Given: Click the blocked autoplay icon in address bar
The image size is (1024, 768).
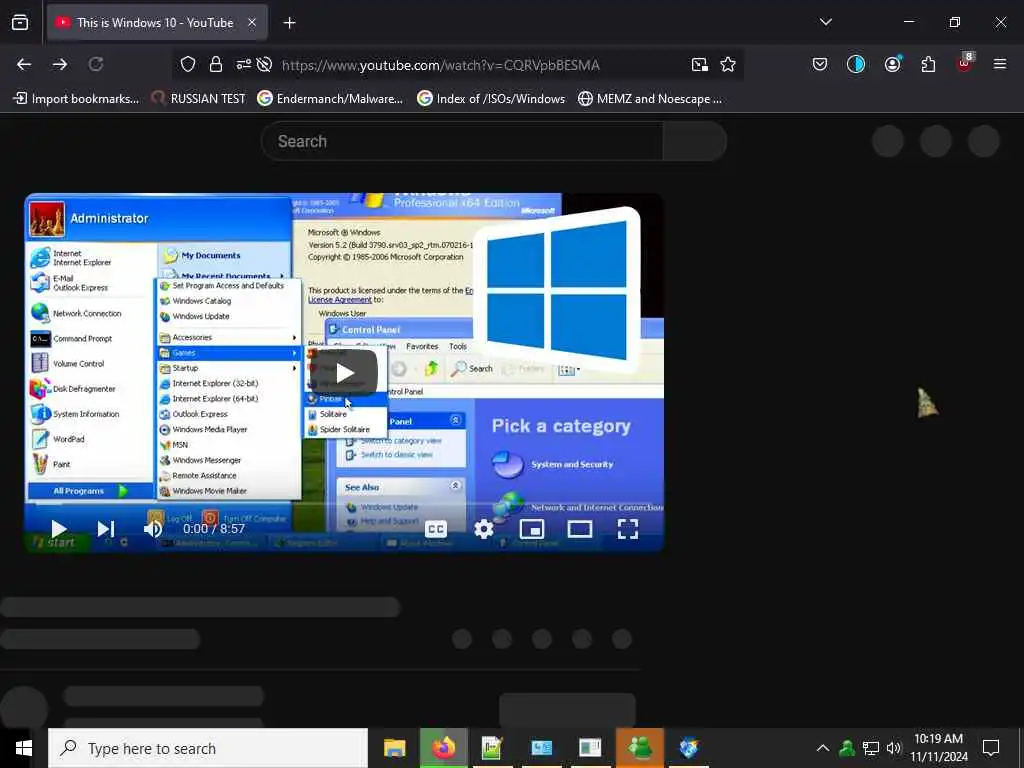Looking at the screenshot, I should click(264, 64).
